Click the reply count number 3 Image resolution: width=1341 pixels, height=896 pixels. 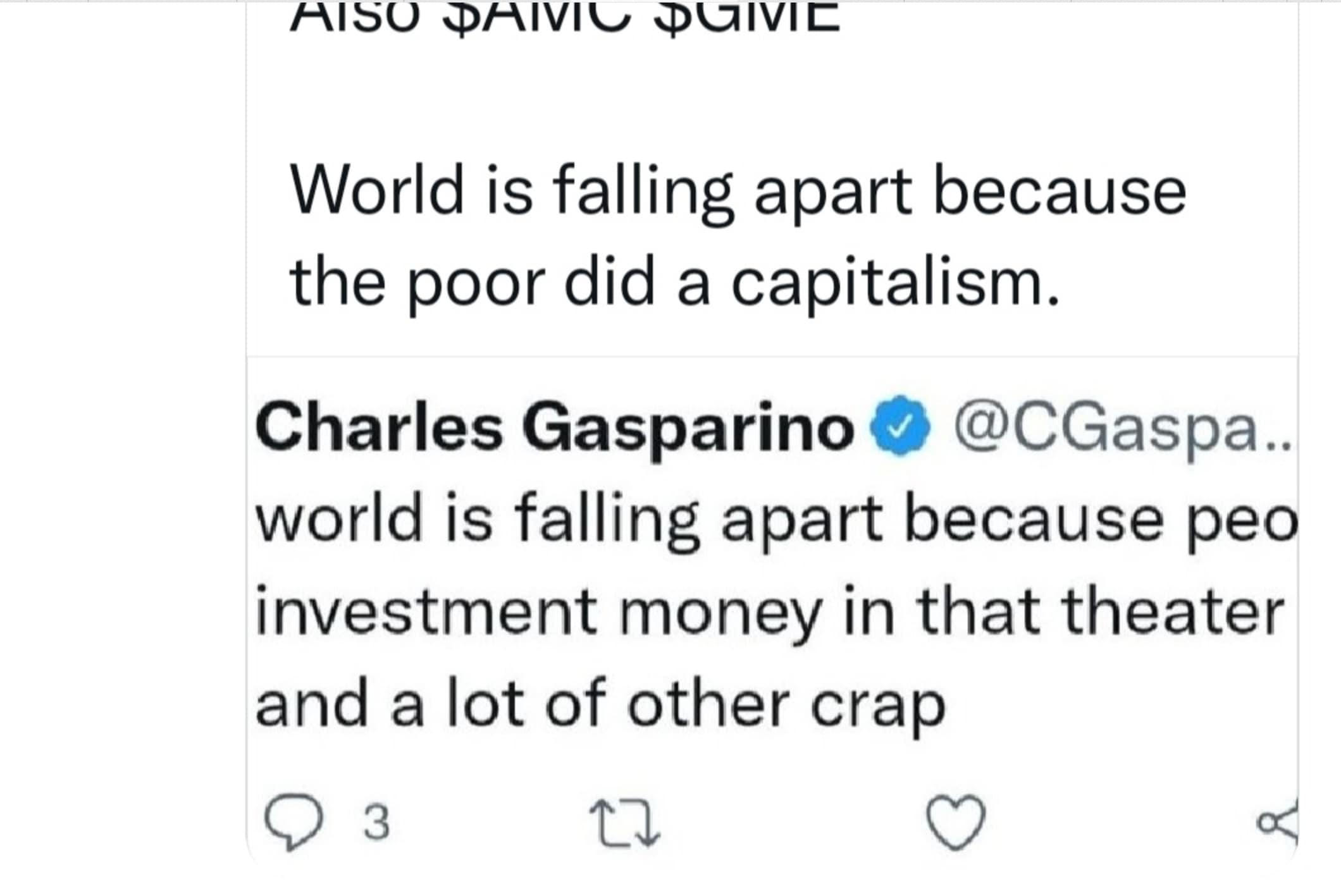click(x=377, y=823)
